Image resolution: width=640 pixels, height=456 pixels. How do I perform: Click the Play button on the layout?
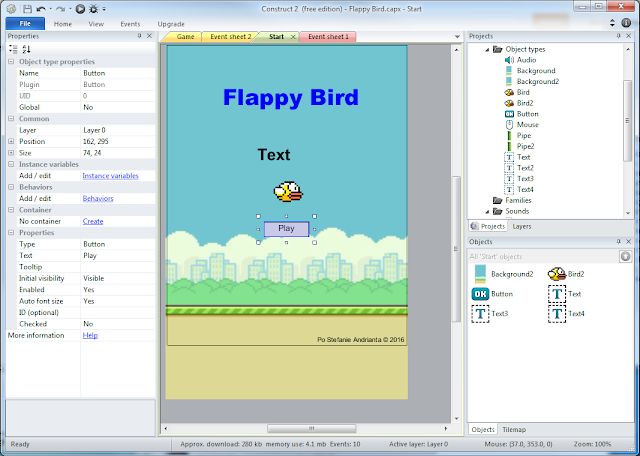click(286, 229)
